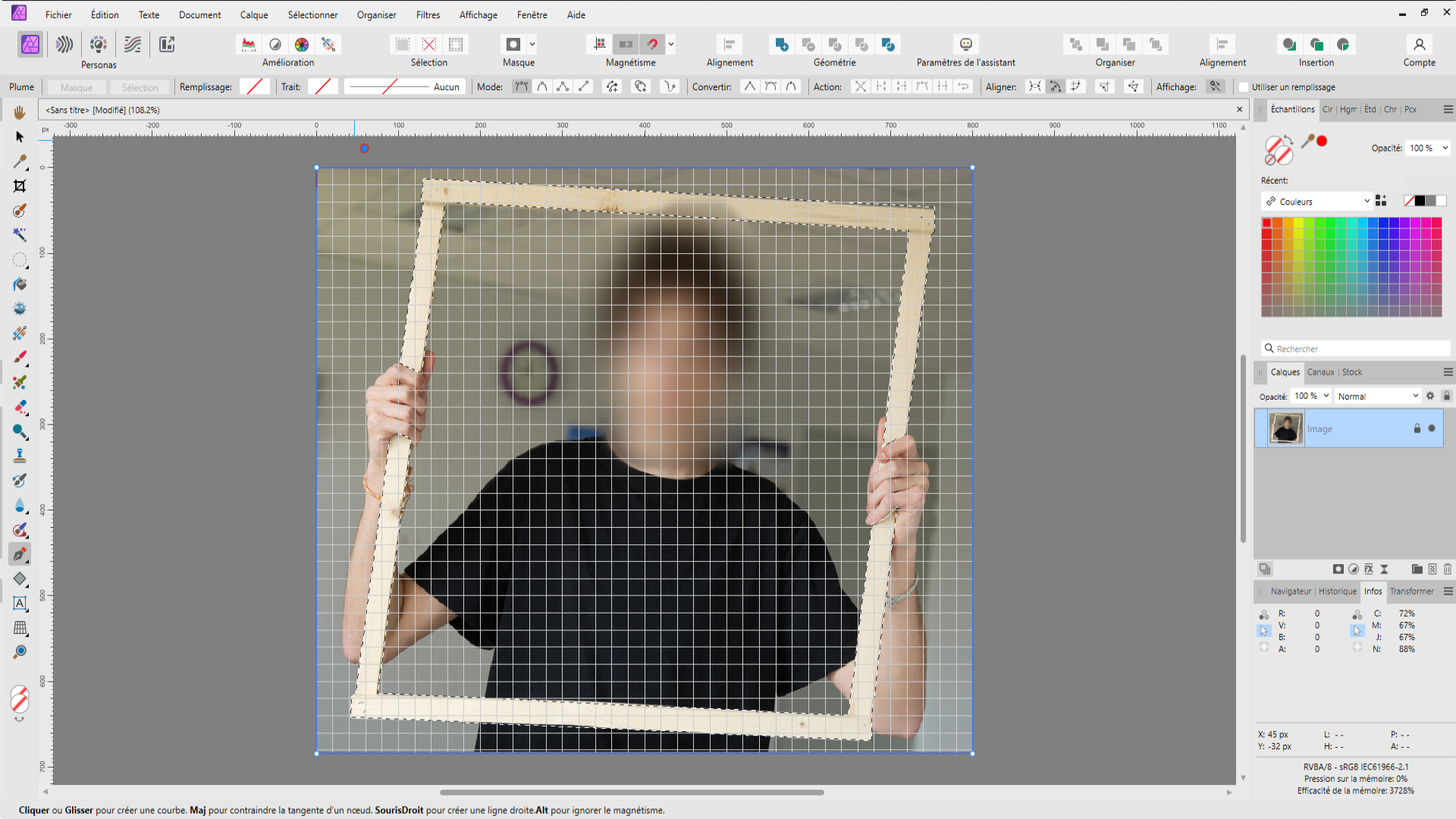This screenshot has width=1456, height=819.
Task: Select the Flood Fill bucket tool
Action: click(20, 284)
